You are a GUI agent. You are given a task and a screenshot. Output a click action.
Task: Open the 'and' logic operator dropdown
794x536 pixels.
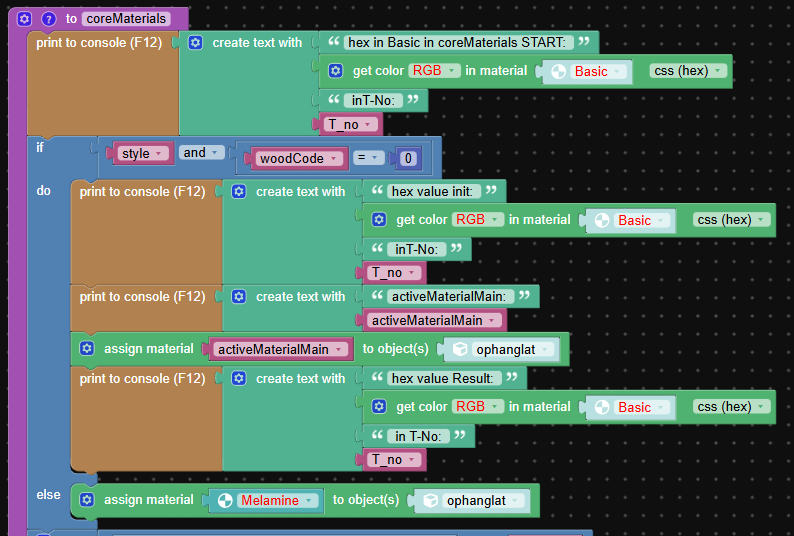201,153
